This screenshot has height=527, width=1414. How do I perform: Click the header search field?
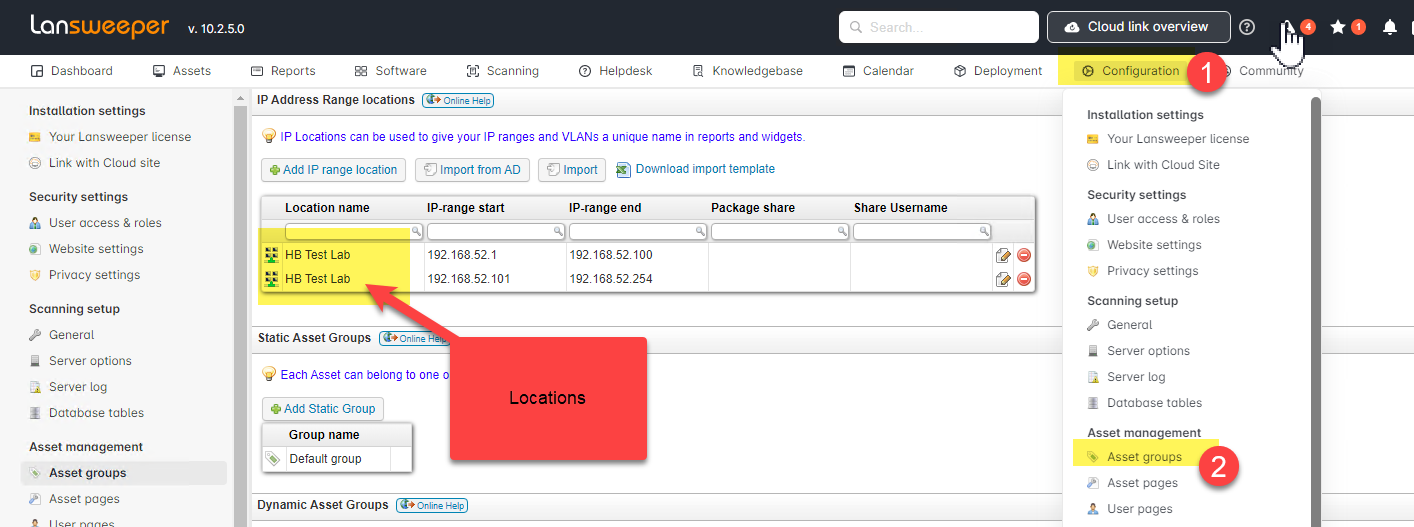938,27
